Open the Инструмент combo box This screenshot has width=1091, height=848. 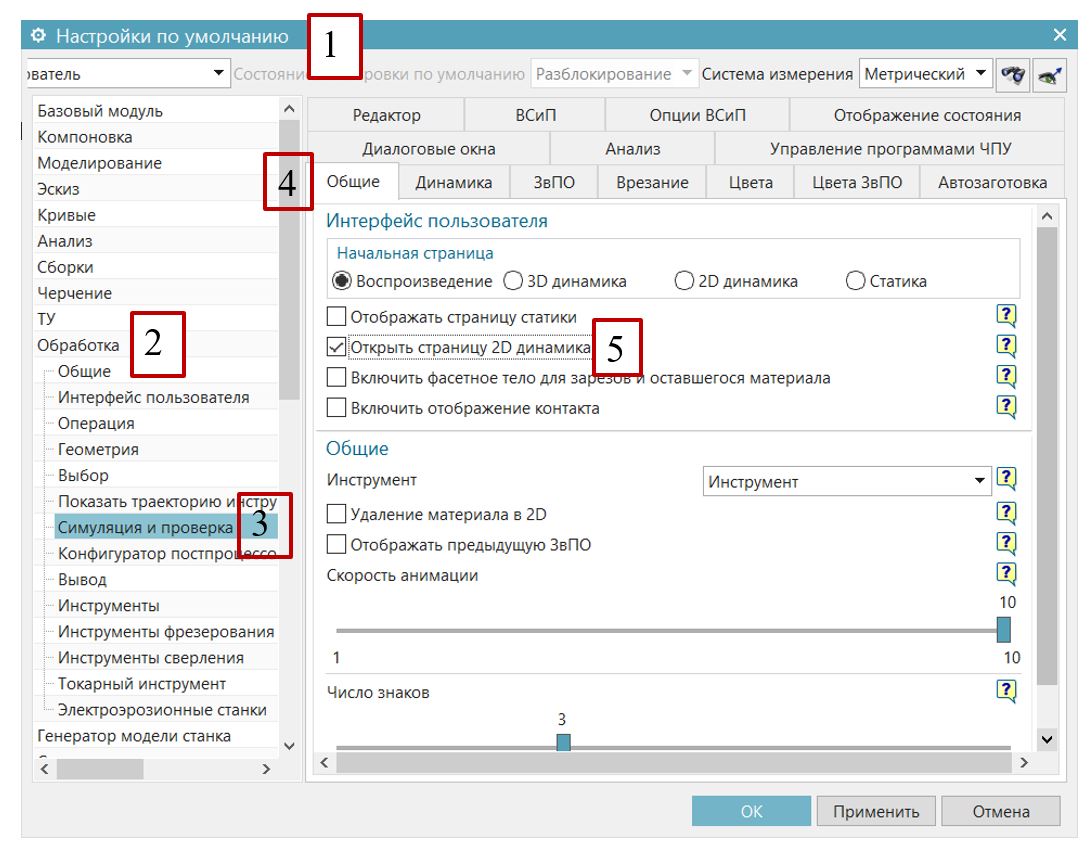[980, 480]
